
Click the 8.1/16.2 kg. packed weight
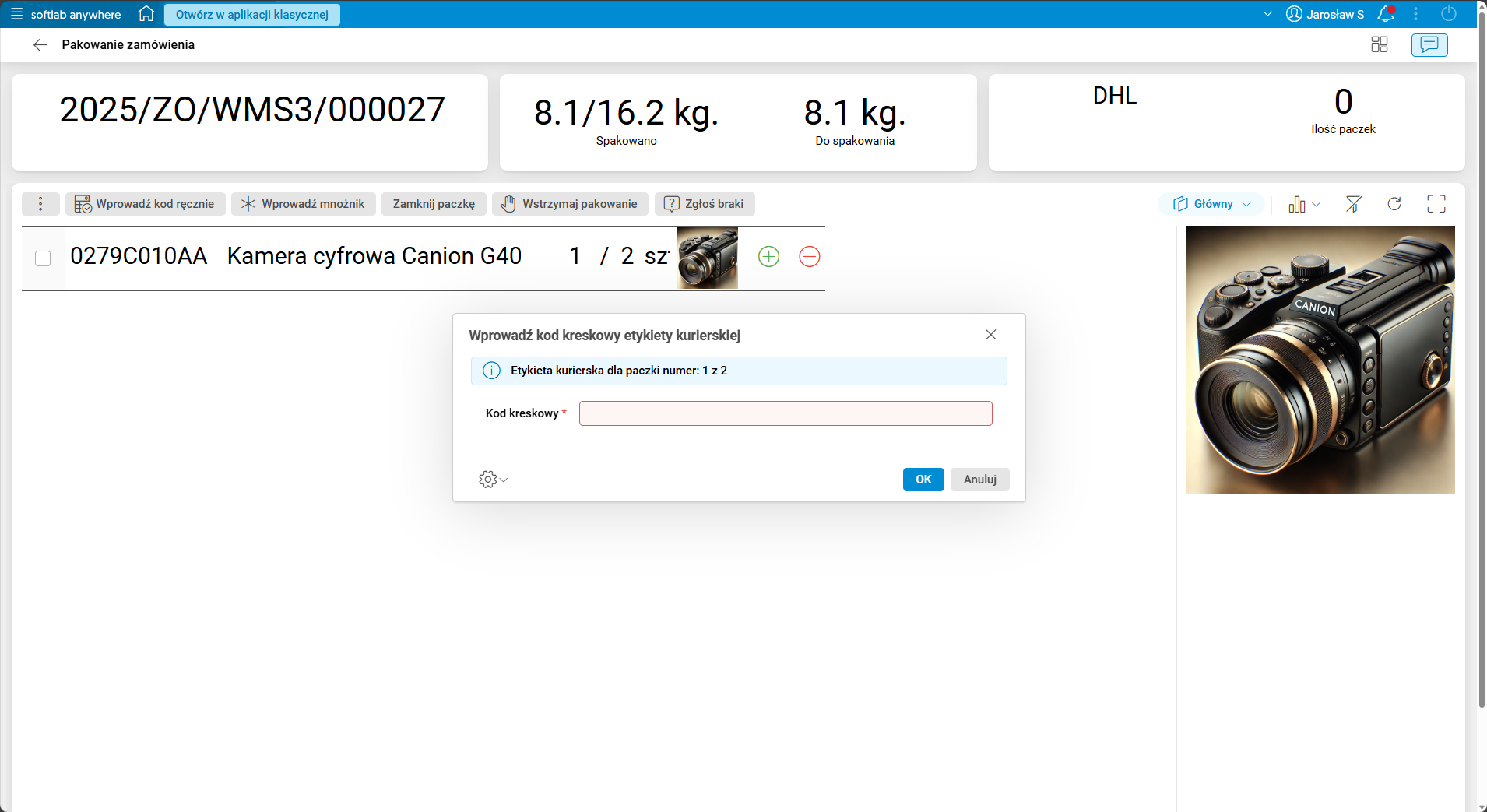pos(626,113)
